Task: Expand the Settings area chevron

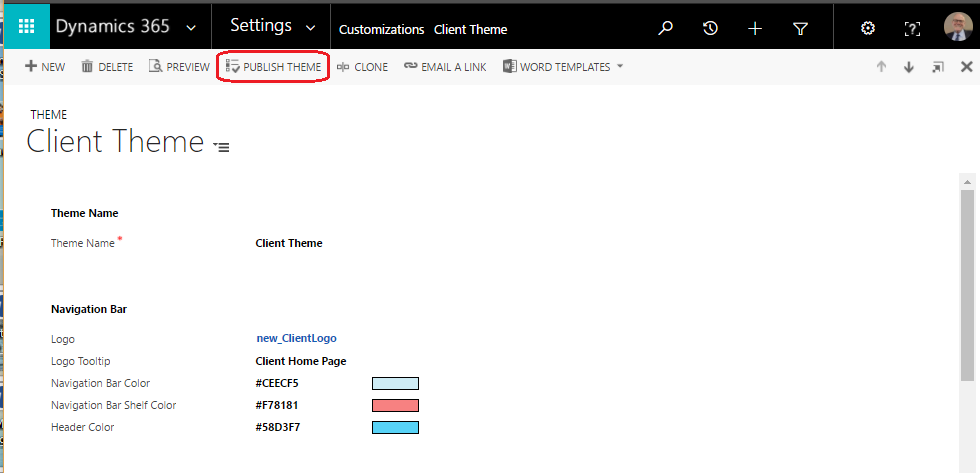Action: pyautogui.click(x=311, y=28)
